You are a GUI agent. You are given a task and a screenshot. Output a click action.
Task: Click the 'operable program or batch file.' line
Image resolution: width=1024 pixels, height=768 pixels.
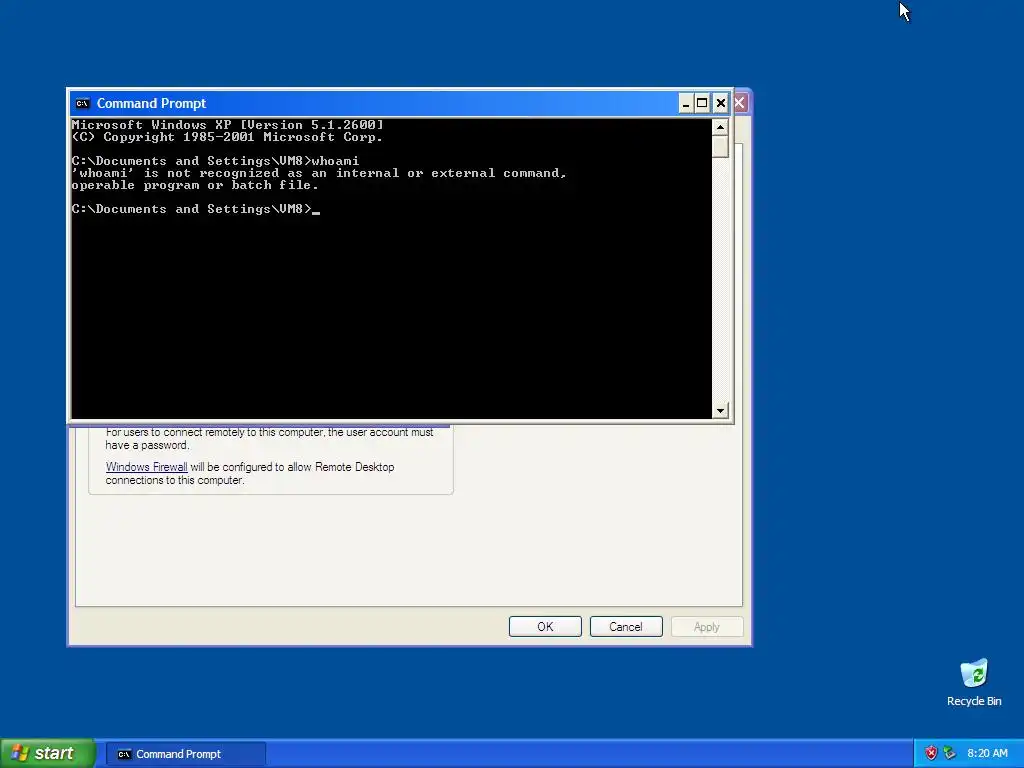(195, 185)
